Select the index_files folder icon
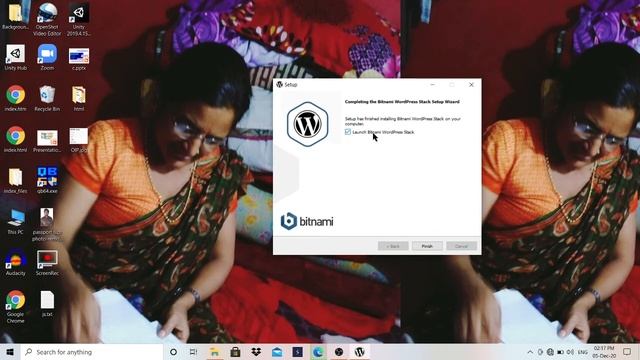Screen dimensions: 640x360 tap(16, 180)
